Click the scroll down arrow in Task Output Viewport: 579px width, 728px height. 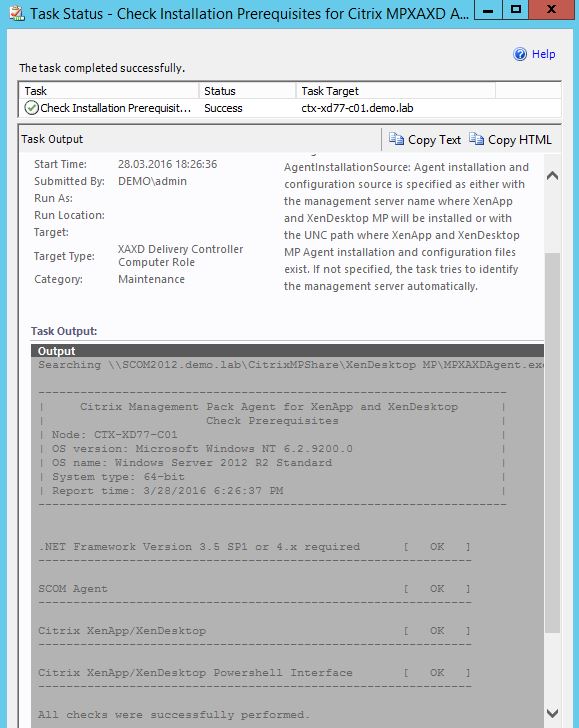[x=552, y=712]
